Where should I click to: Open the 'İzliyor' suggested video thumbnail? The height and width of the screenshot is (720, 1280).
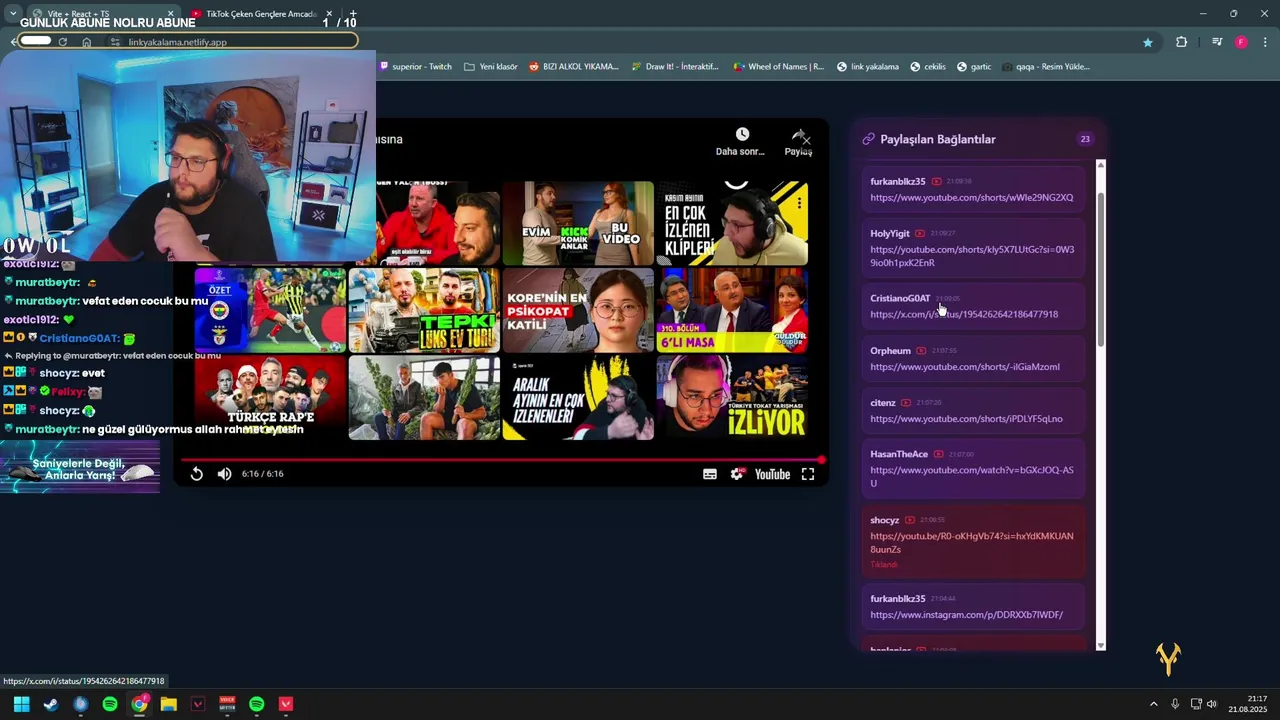(x=732, y=398)
